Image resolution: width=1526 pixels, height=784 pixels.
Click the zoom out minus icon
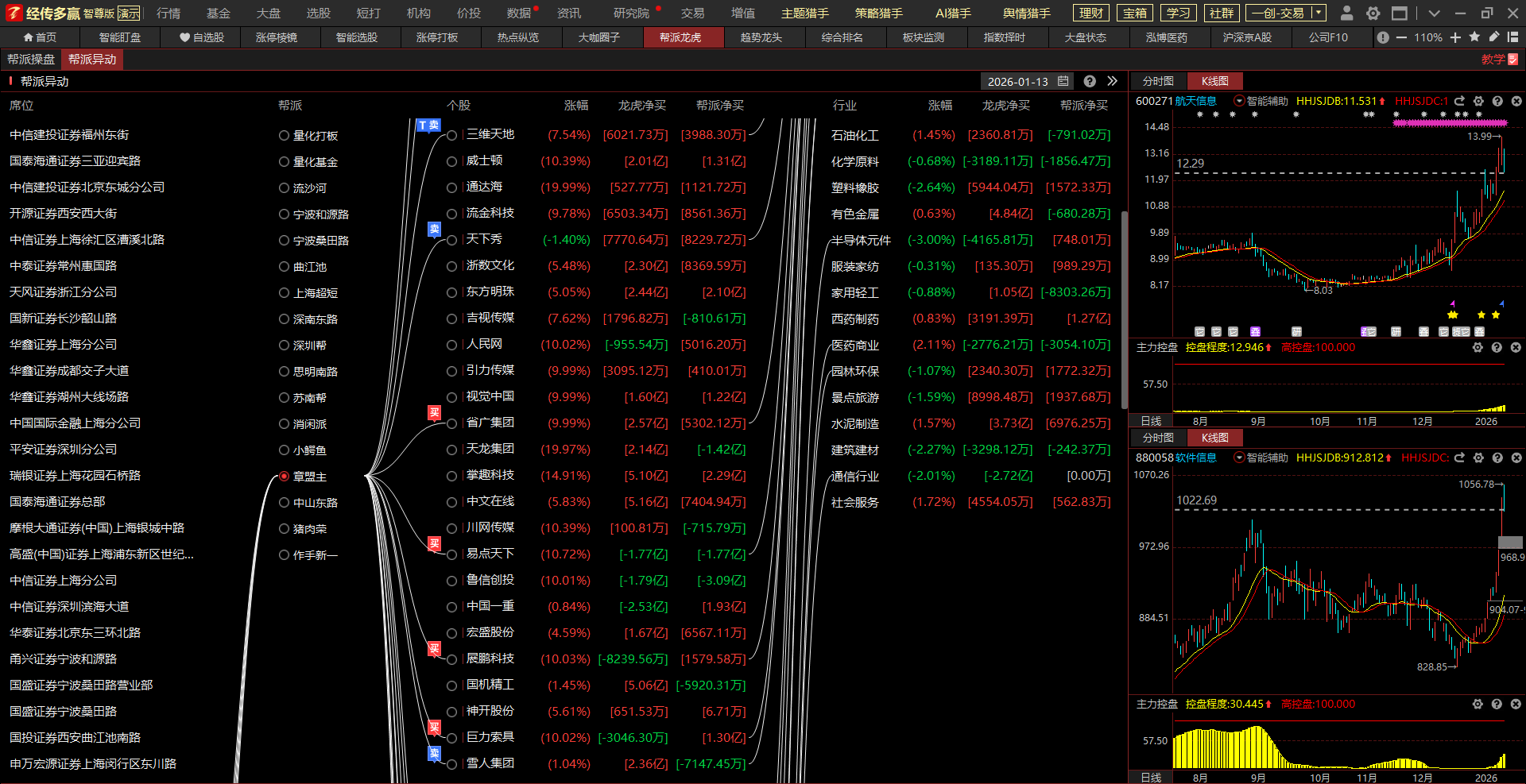coord(1401,37)
